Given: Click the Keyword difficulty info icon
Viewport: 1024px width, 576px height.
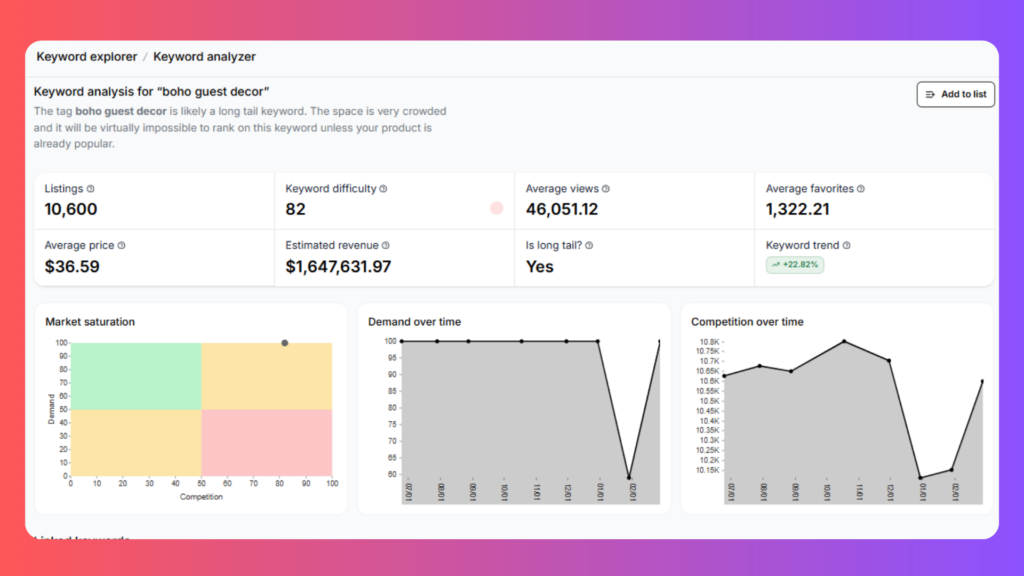Looking at the screenshot, I should click(383, 189).
